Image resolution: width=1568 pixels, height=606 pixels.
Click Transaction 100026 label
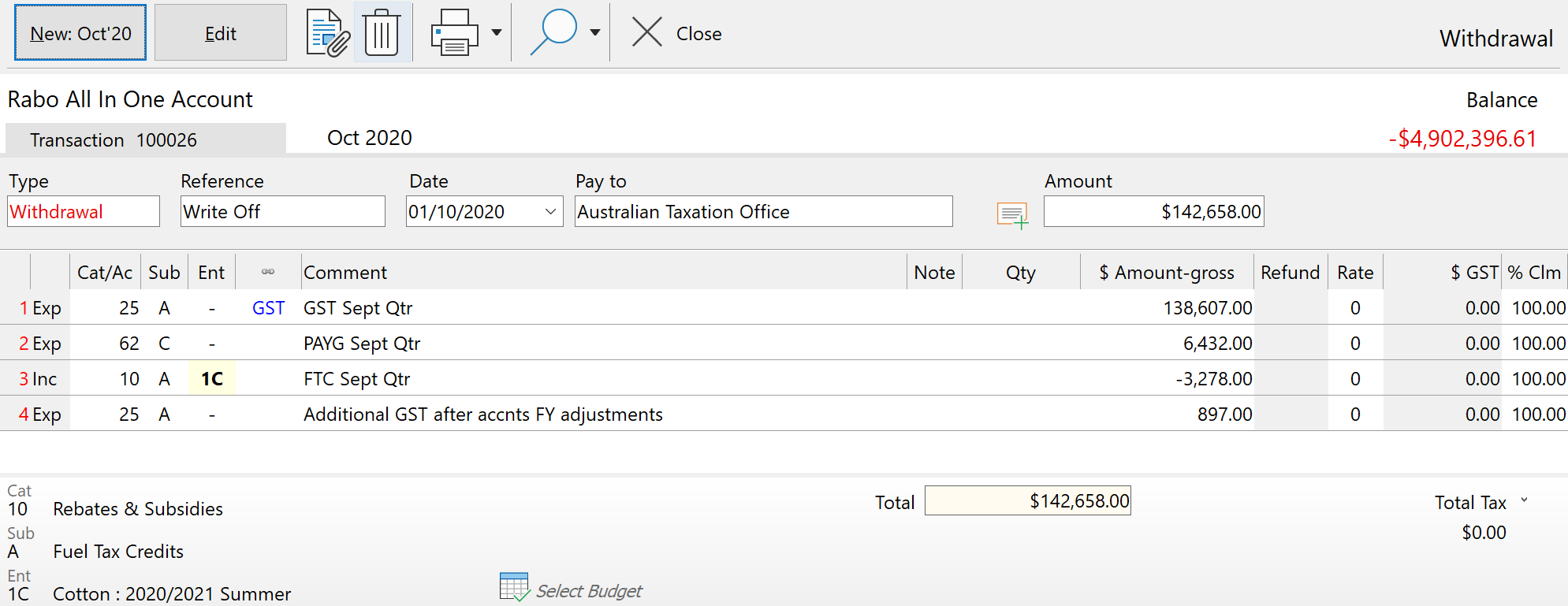click(114, 140)
